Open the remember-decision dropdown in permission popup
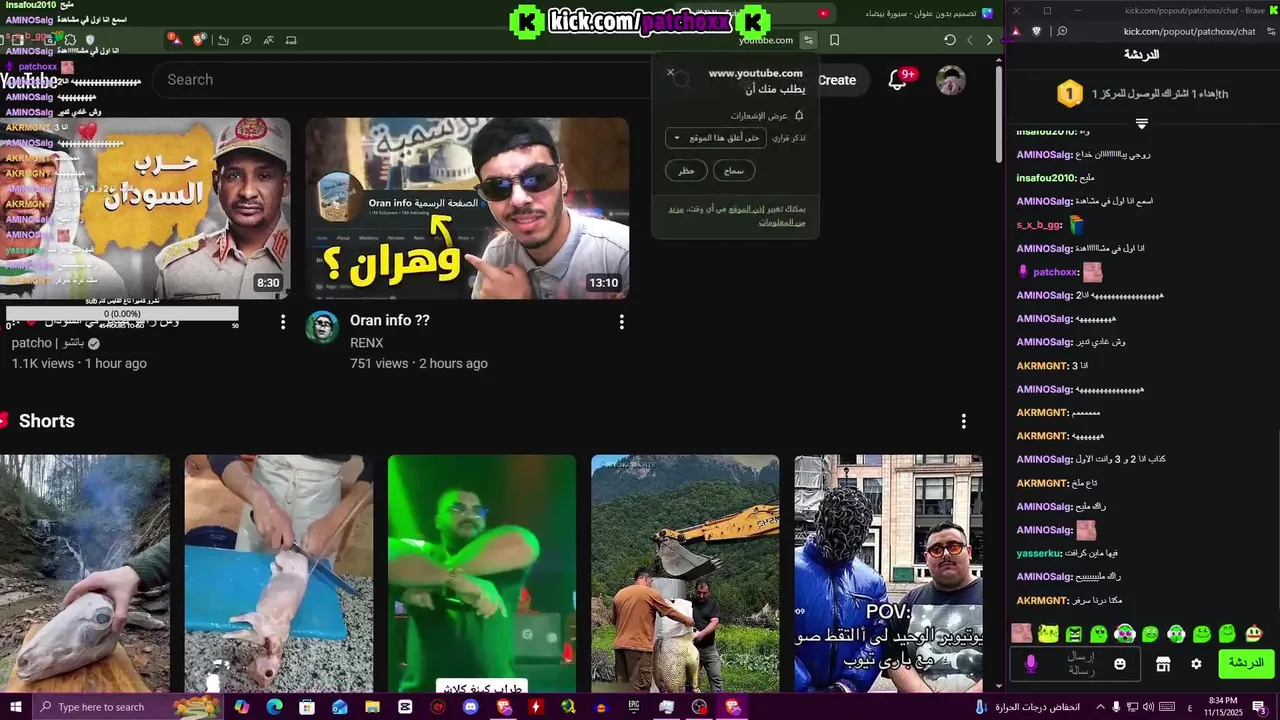 click(716, 138)
